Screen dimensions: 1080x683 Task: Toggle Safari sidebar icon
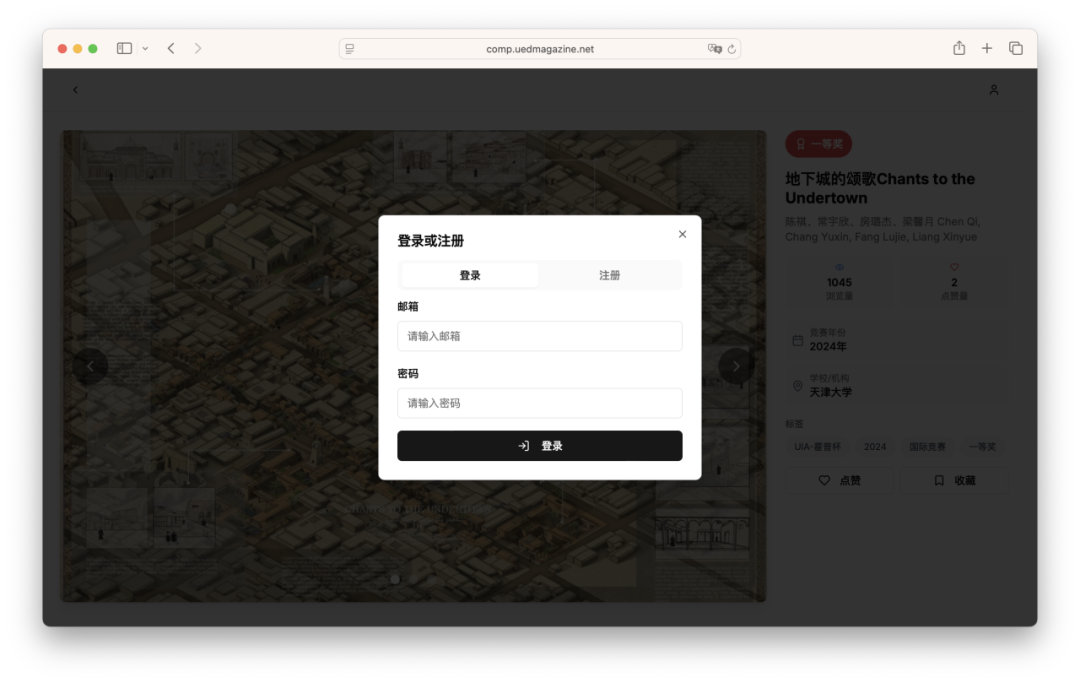click(x=124, y=48)
